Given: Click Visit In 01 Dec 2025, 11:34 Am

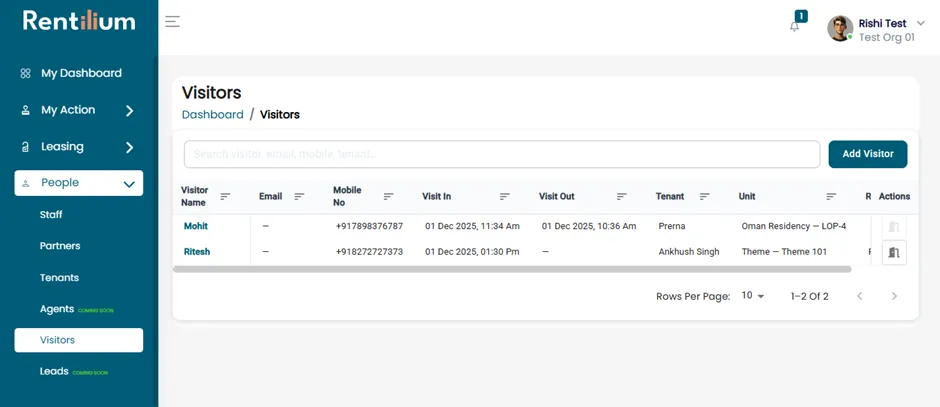Looking at the screenshot, I should (472, 227).
